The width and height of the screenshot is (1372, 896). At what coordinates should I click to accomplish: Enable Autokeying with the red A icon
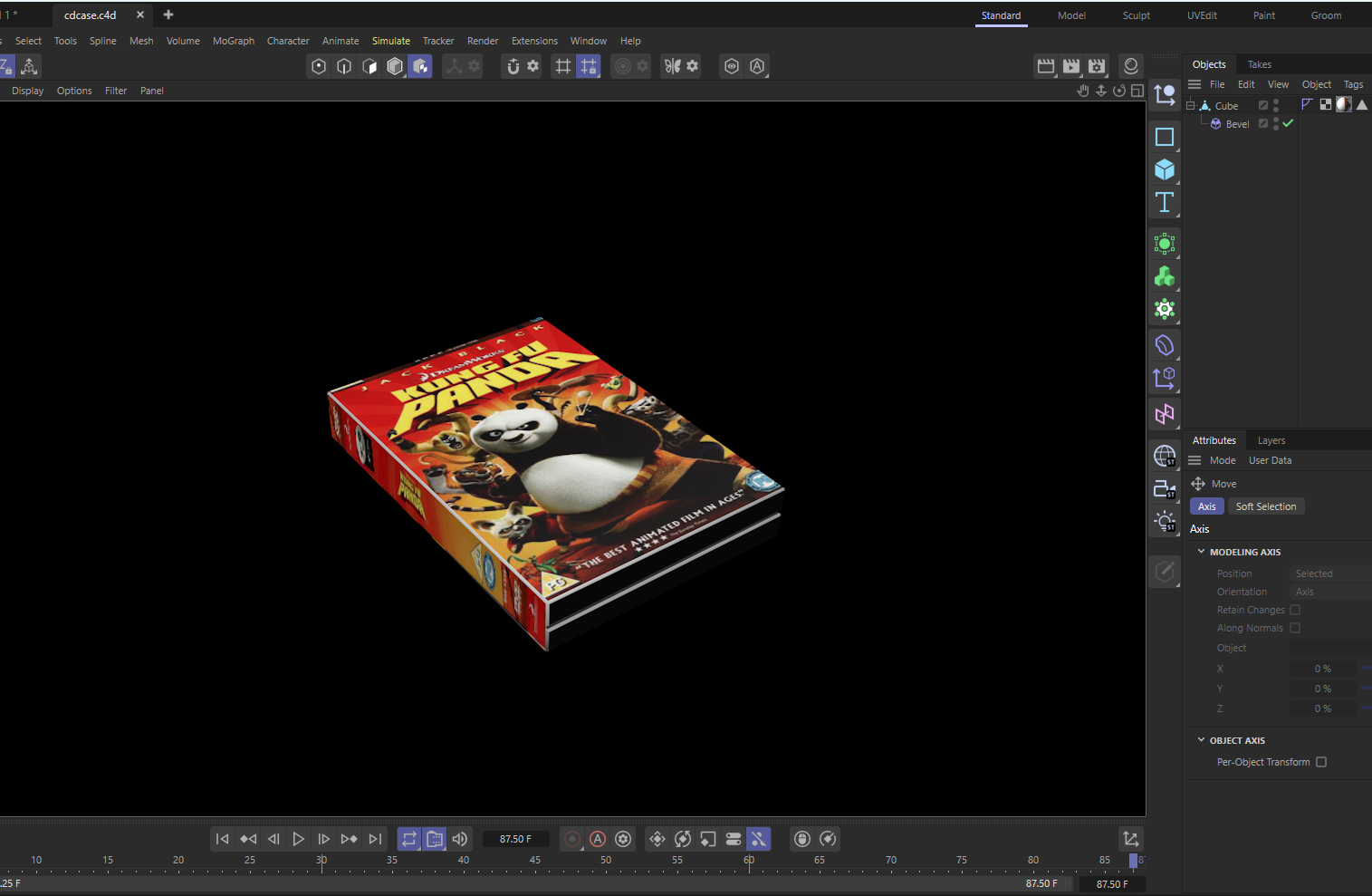(x=598, y=838)
